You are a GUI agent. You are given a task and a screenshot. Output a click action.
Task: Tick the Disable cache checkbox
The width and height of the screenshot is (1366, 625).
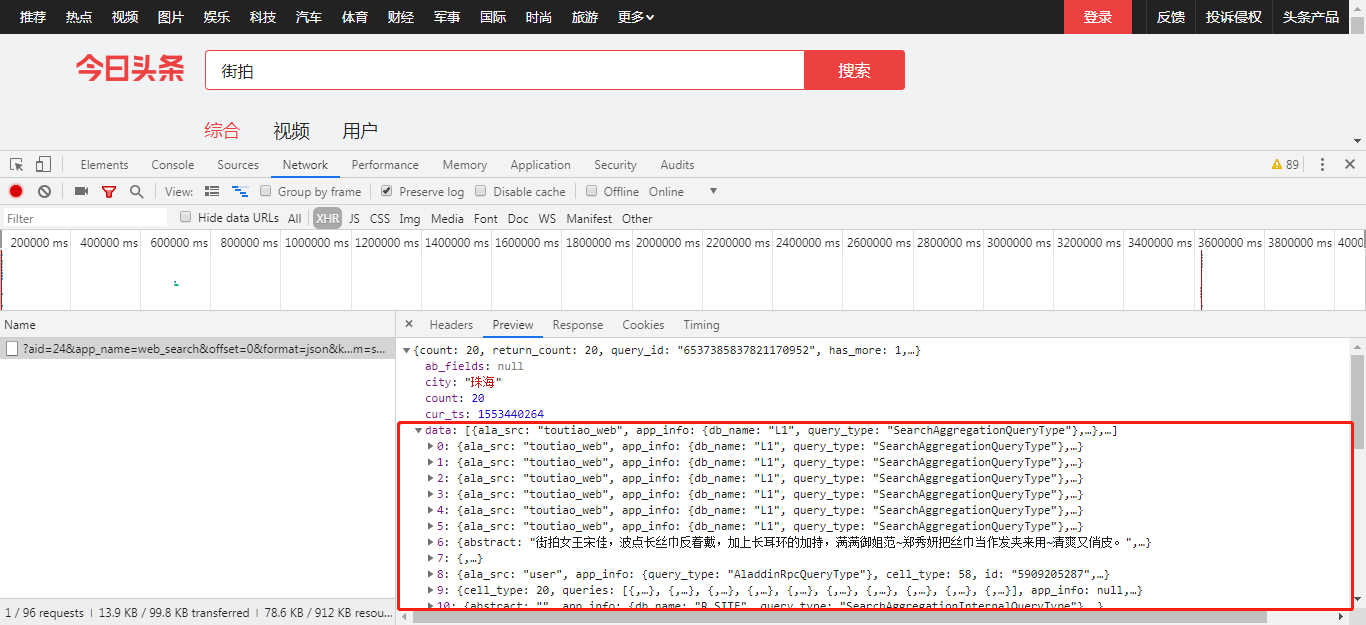coord(481,191)
